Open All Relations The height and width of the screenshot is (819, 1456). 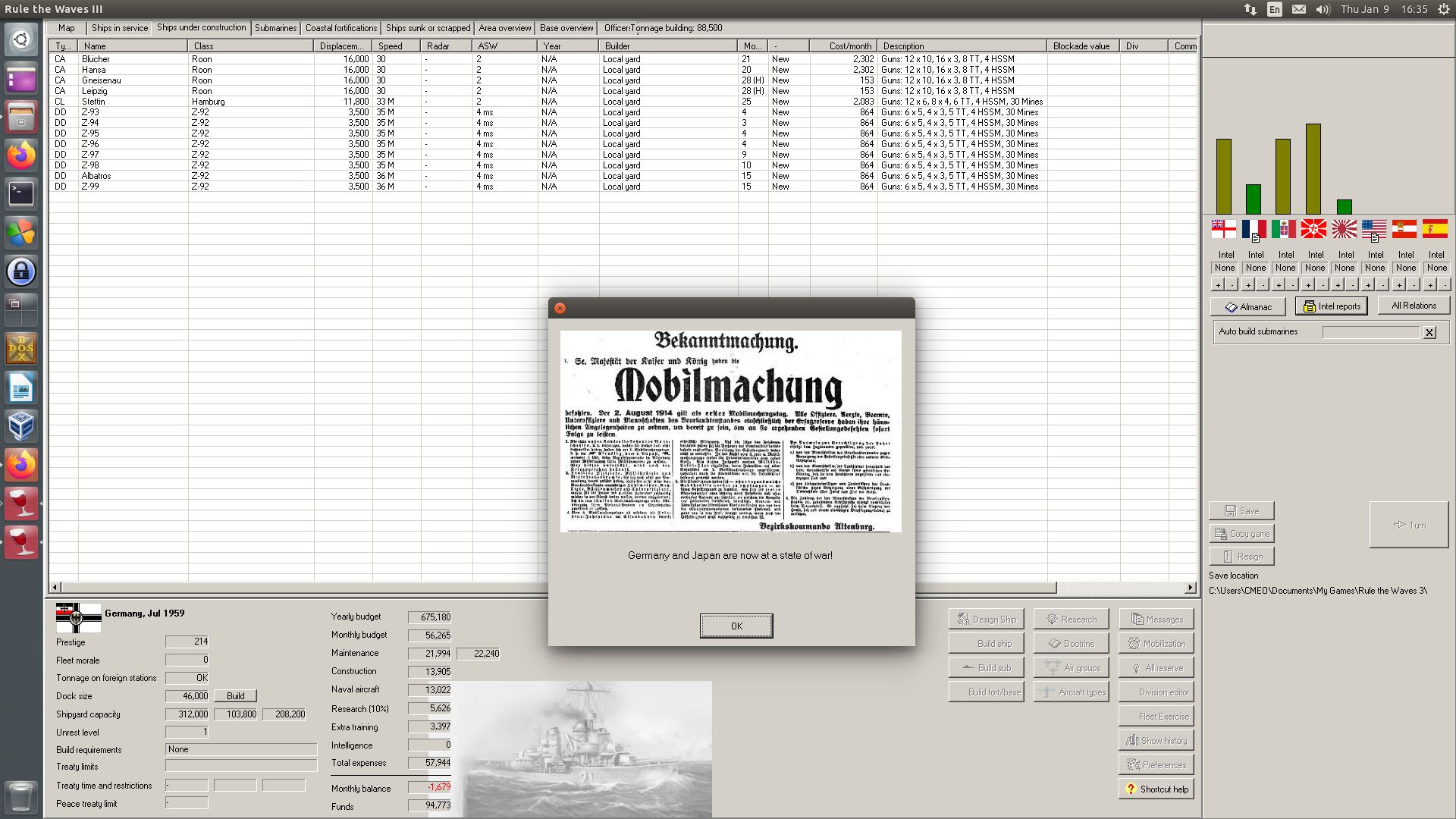1414,306
